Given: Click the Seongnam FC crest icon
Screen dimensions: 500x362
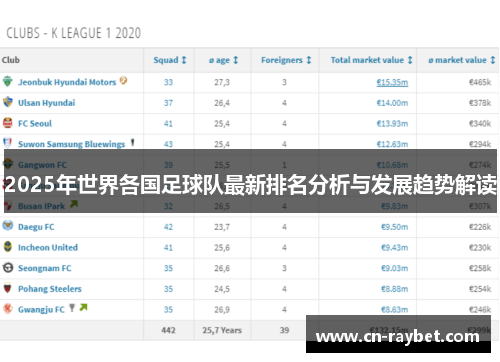Looking at the screenshot, I should pyautogui.click(x=8, y=267).
